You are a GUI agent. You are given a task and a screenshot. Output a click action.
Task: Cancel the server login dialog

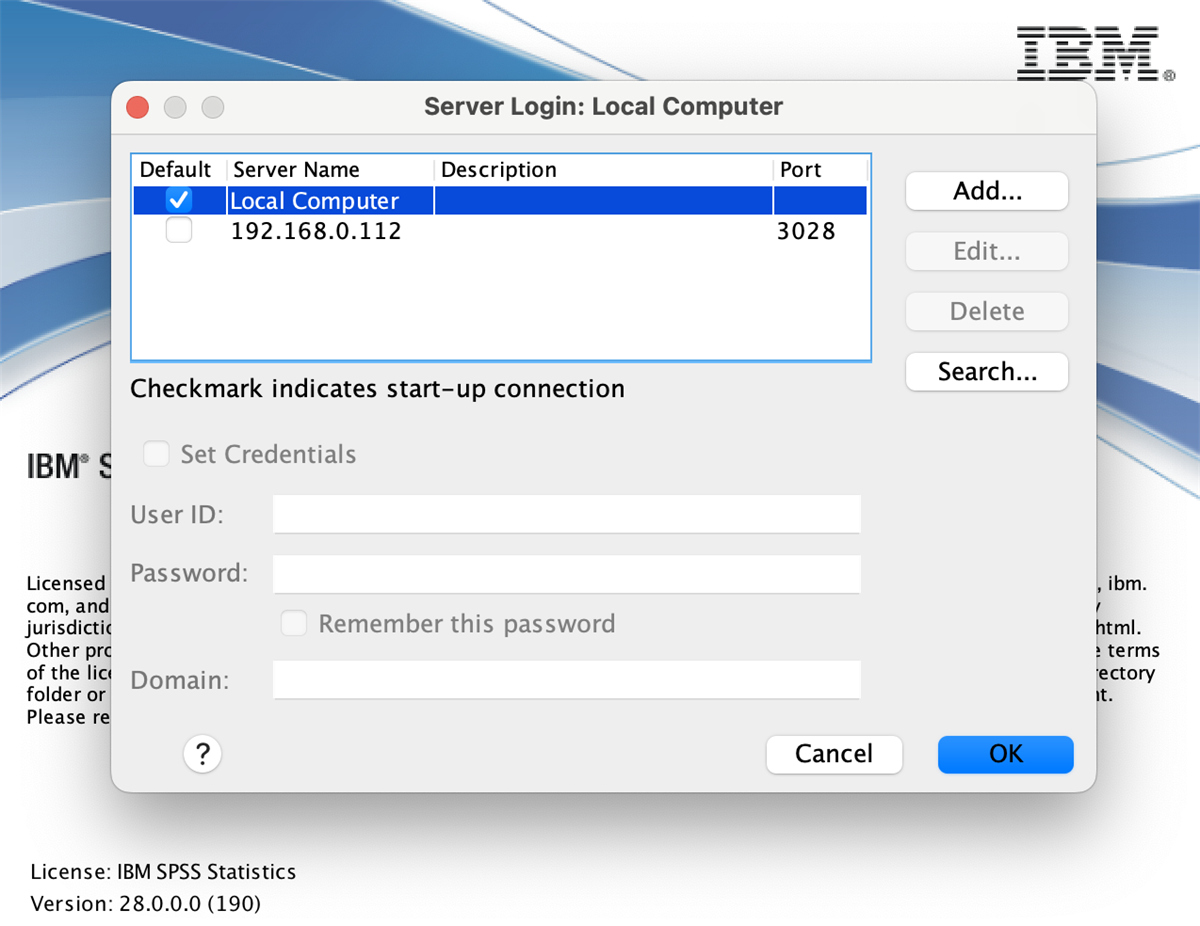pyautogui.click(x=833, y=754)
